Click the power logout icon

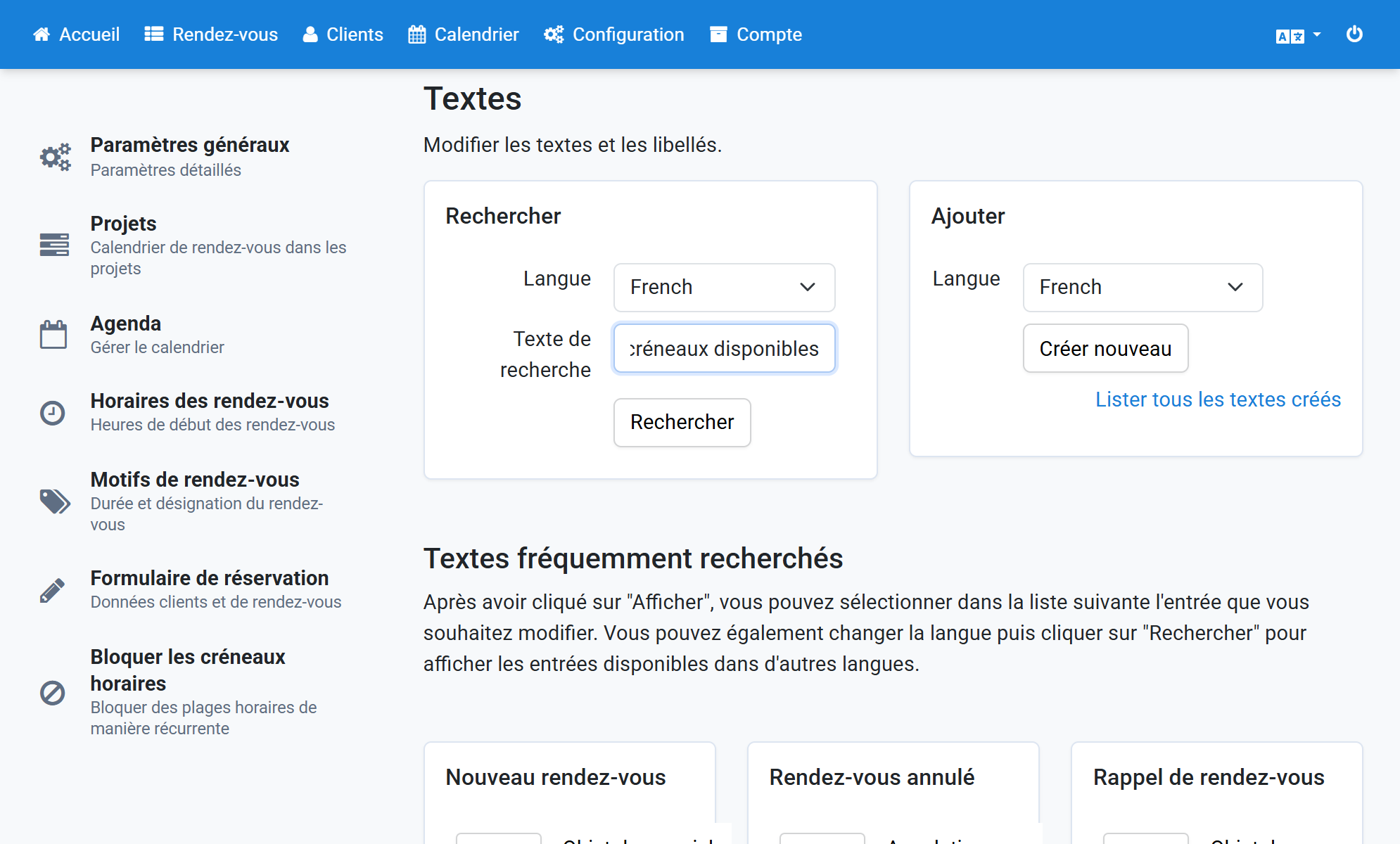click(1354, 34)
